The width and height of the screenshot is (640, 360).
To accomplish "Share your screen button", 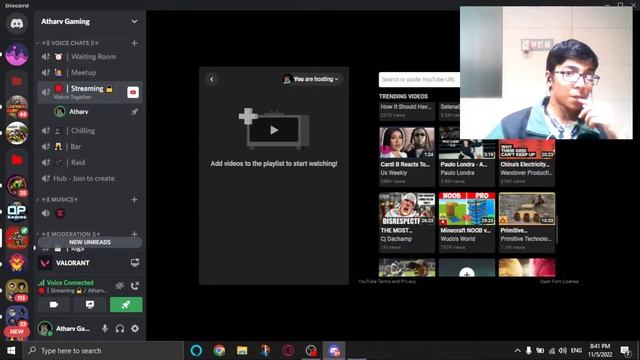I will pyautogui.click(x=90, y=304).
